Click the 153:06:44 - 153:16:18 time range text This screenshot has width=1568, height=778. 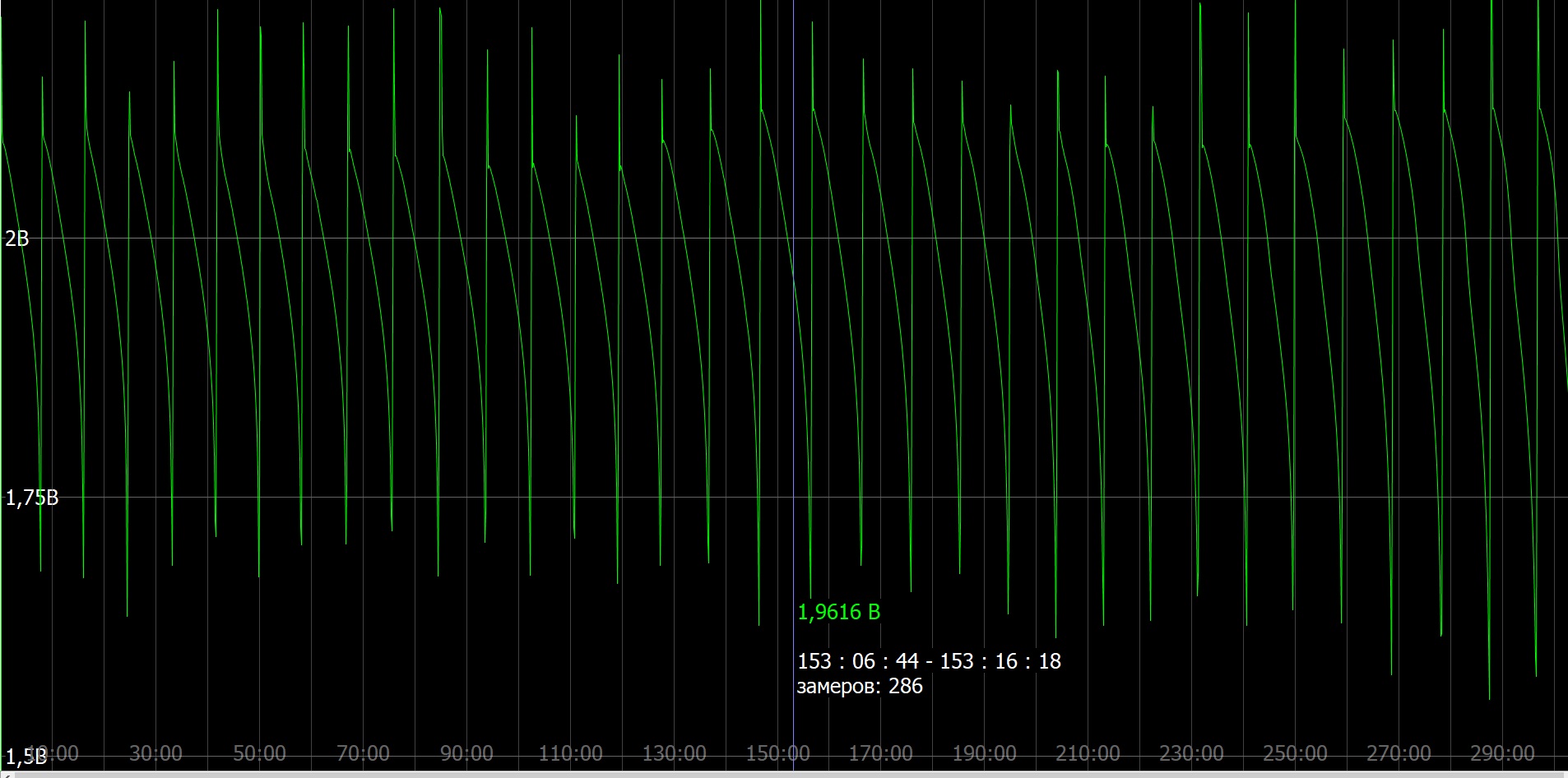pos(929,661)
